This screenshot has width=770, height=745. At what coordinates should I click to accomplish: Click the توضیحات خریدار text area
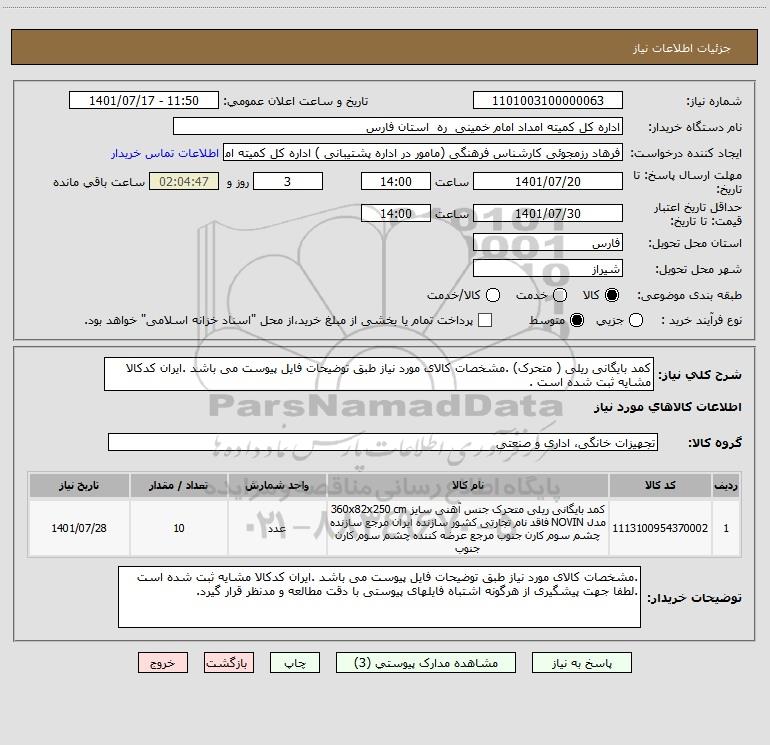(x=379, y=597)
